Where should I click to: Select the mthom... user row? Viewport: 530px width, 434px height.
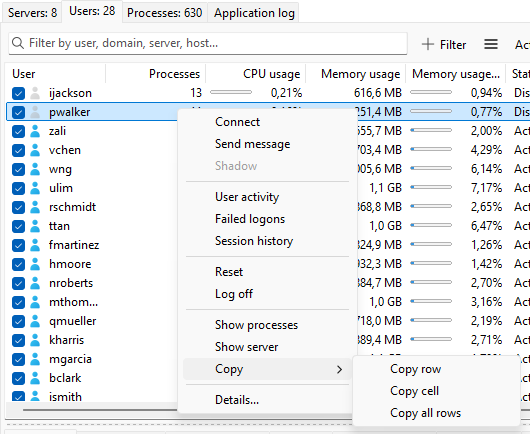click(73, 302)
